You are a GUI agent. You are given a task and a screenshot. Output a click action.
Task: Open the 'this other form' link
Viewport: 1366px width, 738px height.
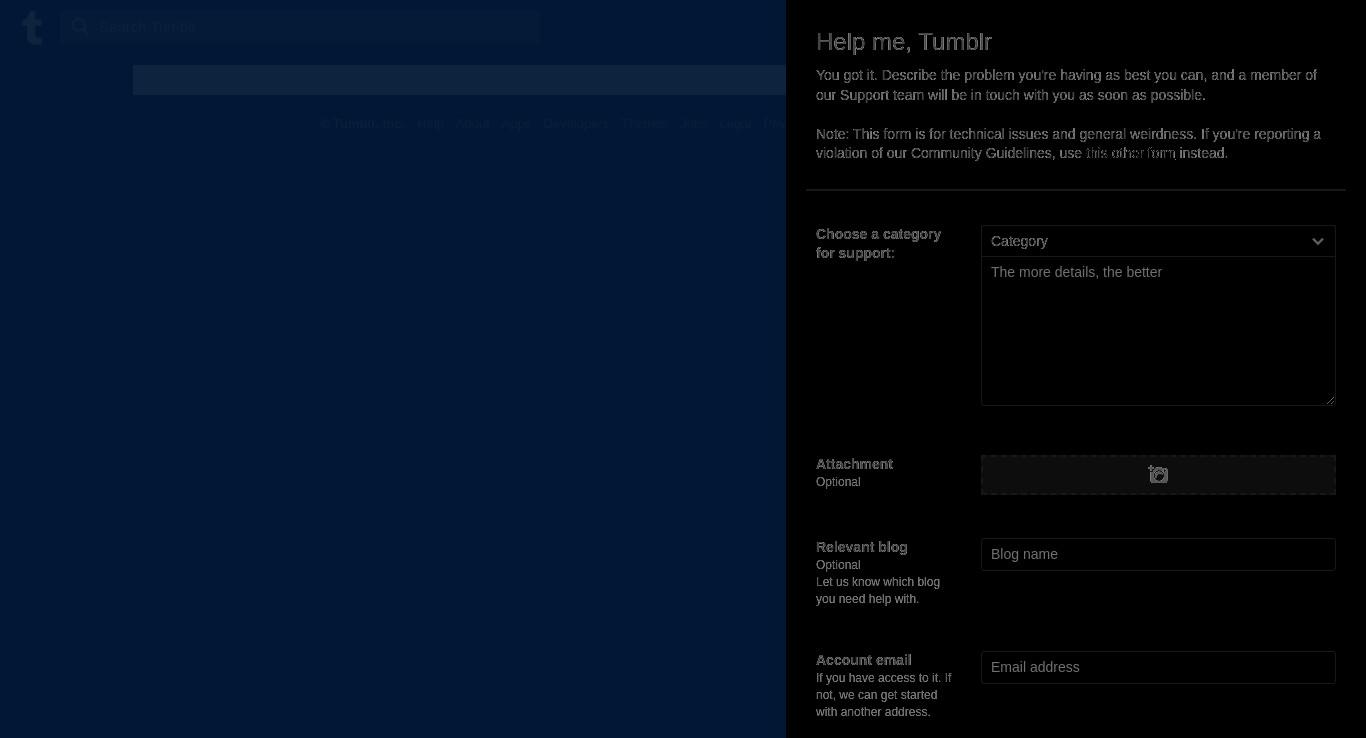tap(1130, 153)
